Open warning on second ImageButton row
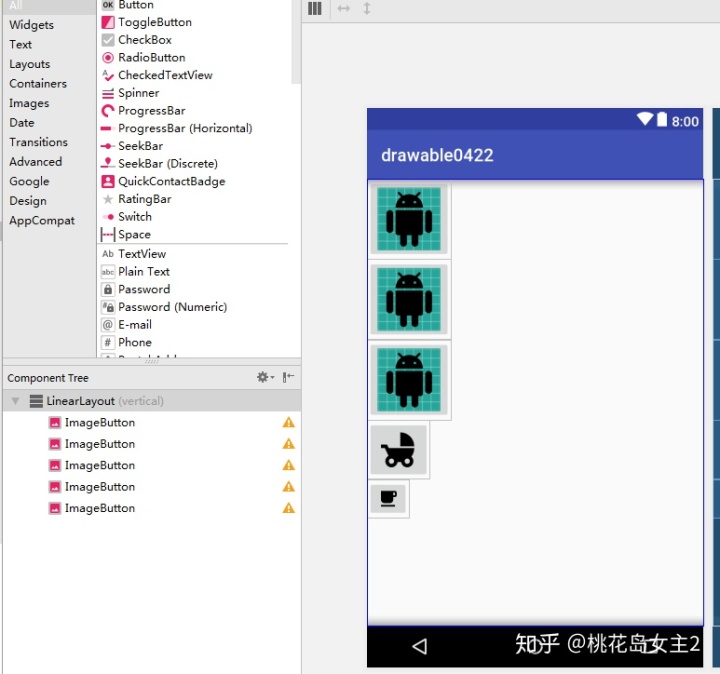The height and width of the screenshot is (674, 720). (x=288, y=444)
